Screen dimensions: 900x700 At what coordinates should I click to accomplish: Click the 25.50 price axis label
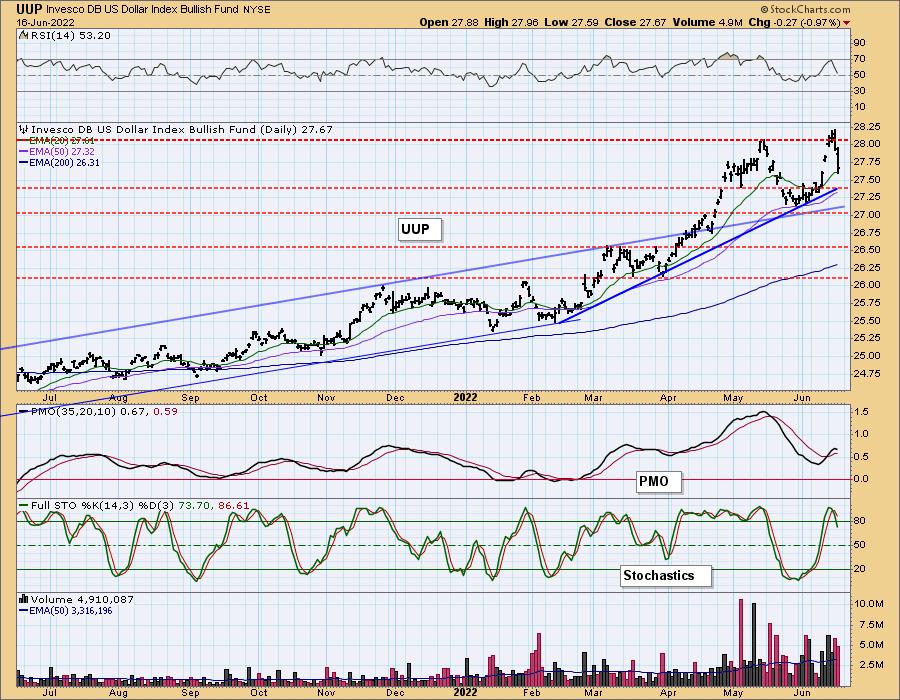click(x=867, y=320)
